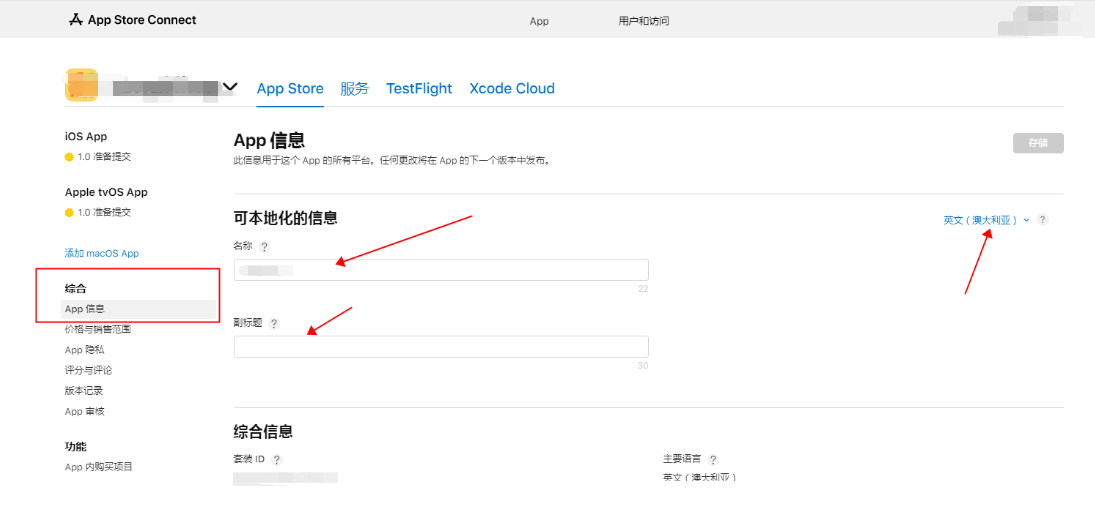This screenshot has height=507, width=1095.
Task: Open the 英文（澳大利亚）language dropdown
Action: (x=987, y=219)
